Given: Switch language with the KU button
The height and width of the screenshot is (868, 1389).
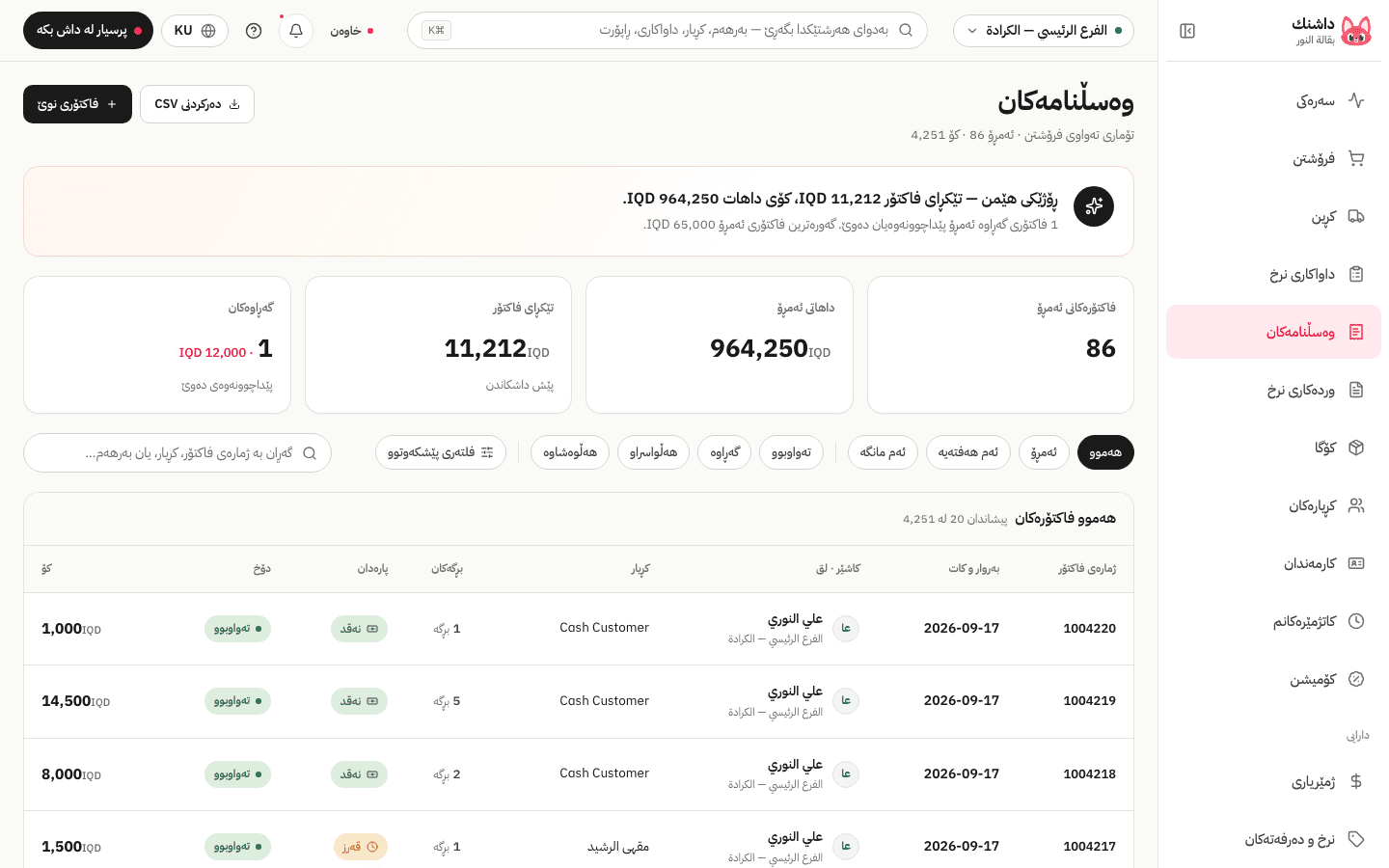Looking at the screenshot, I should point(195,31).
